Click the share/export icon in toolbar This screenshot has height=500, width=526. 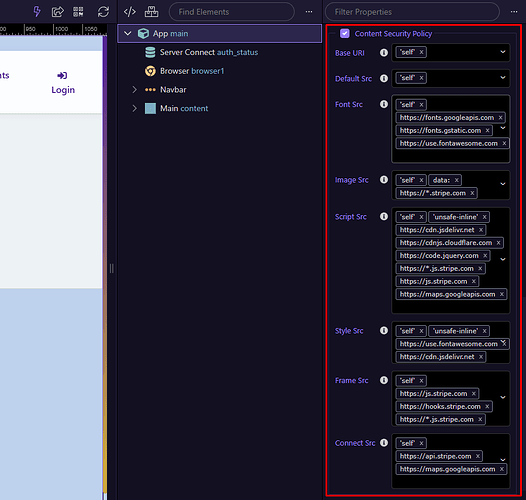[57, 12]
